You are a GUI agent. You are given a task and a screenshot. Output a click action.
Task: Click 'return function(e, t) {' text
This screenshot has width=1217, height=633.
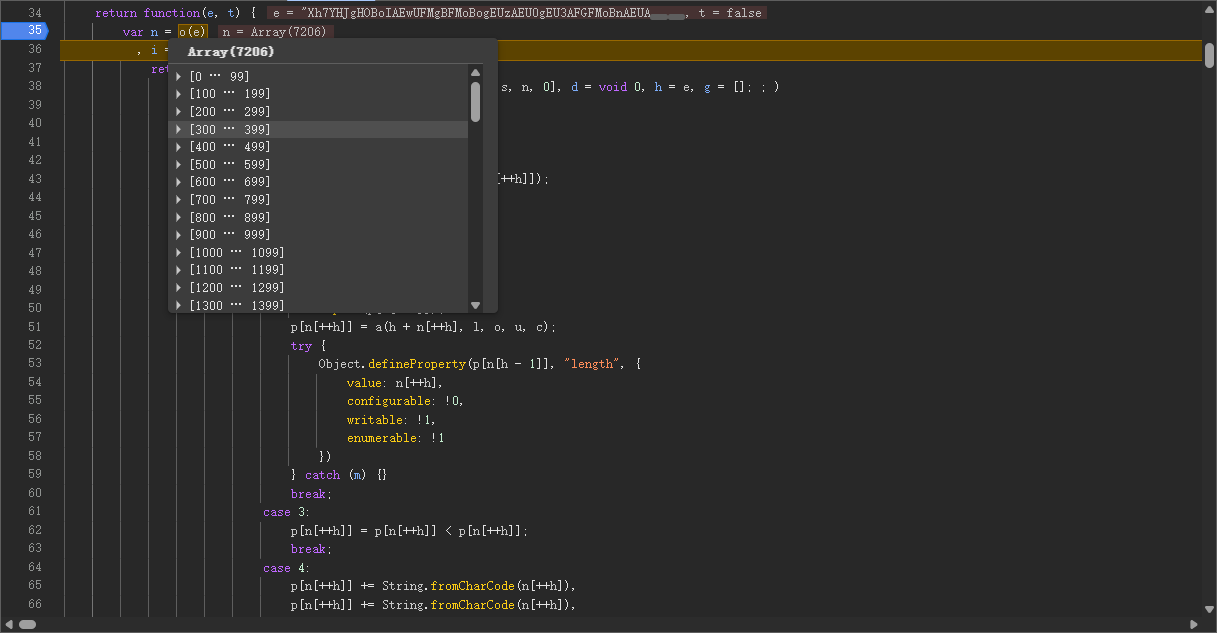click(176, 14)
